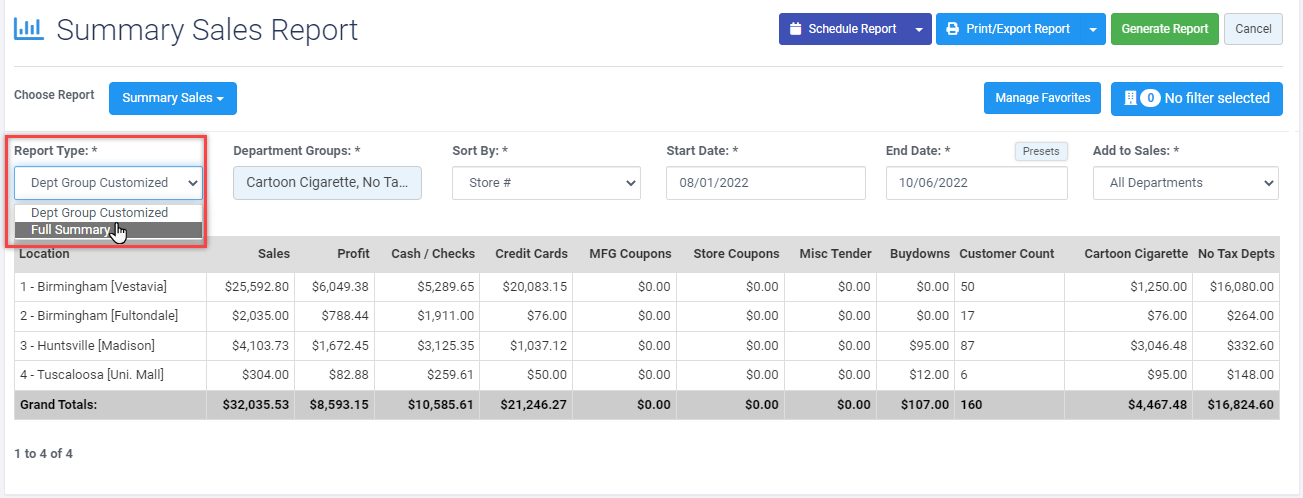Screen dimensions: 1303x498
Task: Click the Grand Totals label
Action: coord(59,405)
